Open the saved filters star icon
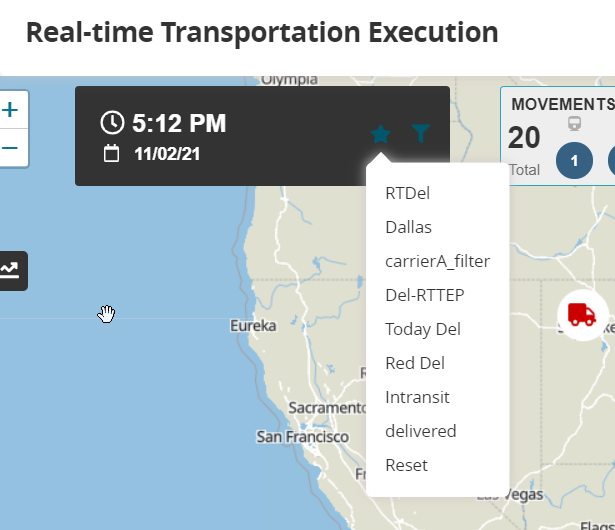 pos(380,134)
